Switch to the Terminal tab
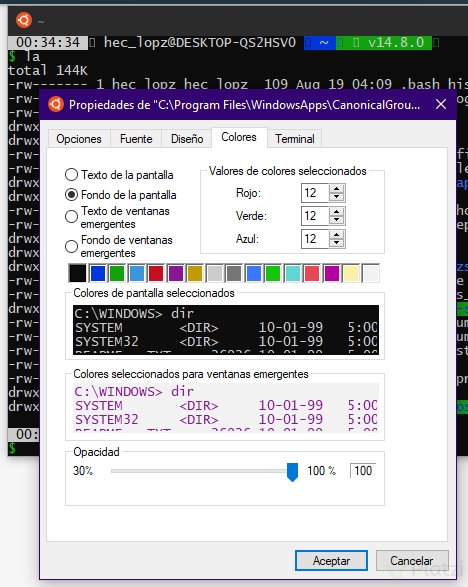 pos(295,139)
